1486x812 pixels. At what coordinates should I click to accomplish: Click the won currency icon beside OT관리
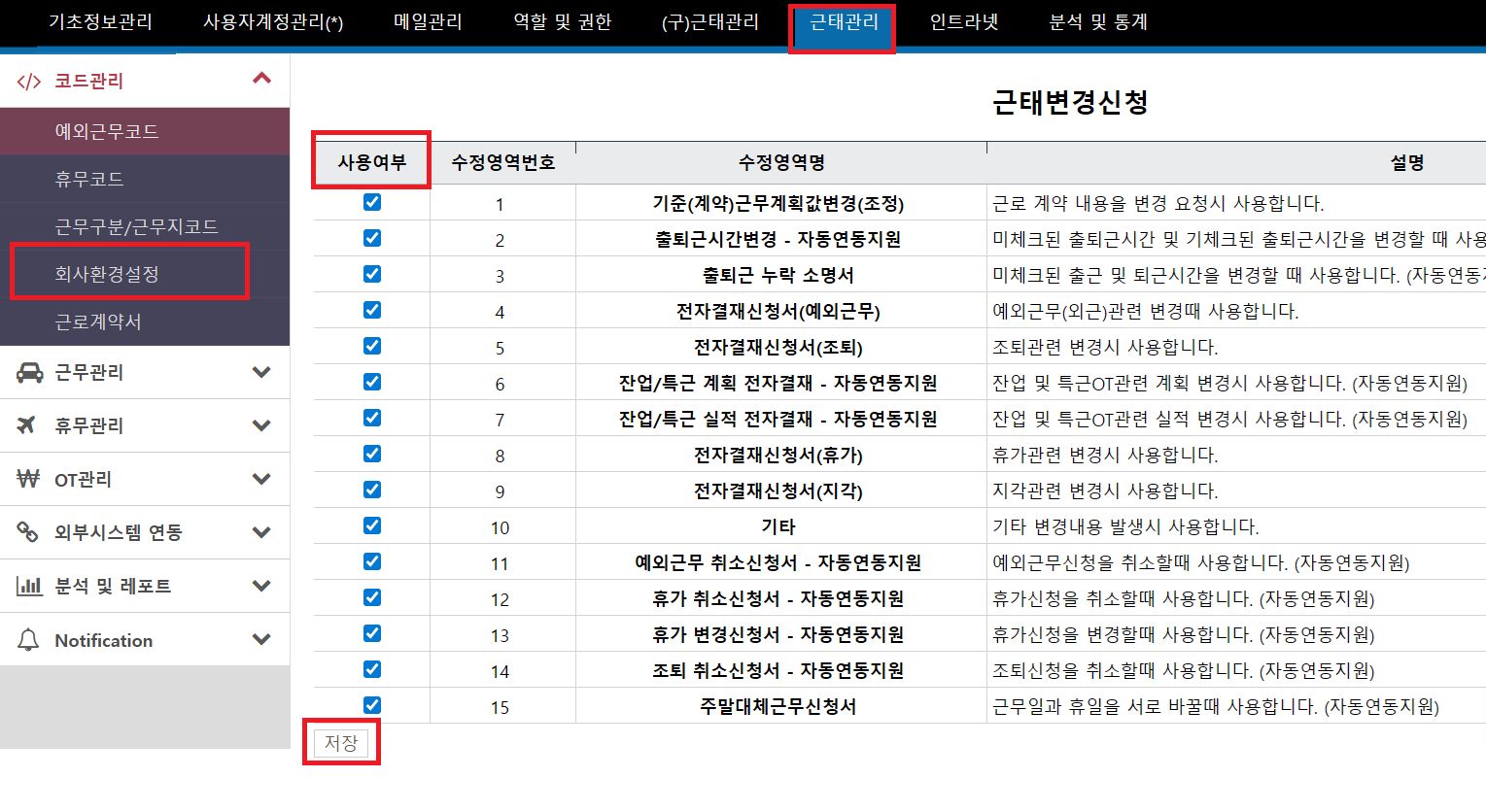28,479
